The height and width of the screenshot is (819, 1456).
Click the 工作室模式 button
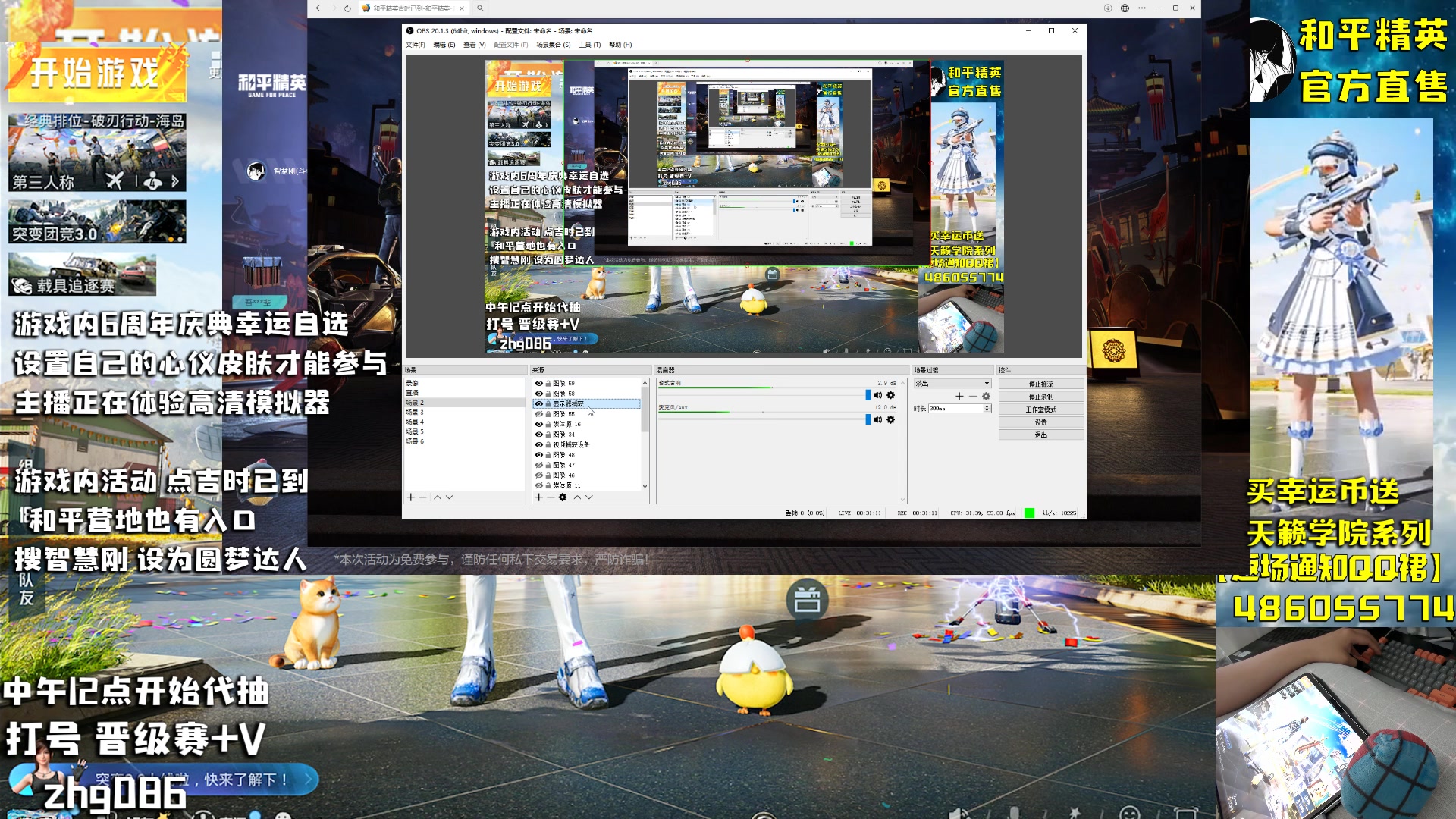click(x=1040, y=409)
